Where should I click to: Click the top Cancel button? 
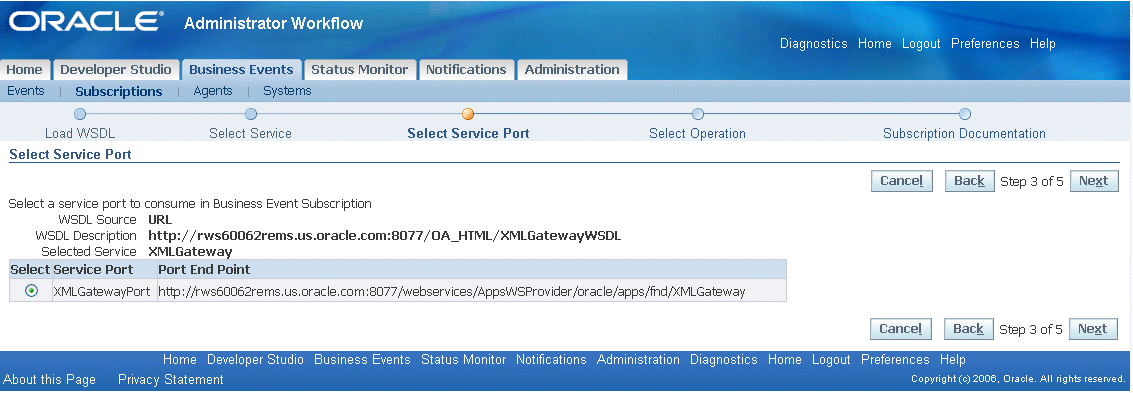(902, 181)
